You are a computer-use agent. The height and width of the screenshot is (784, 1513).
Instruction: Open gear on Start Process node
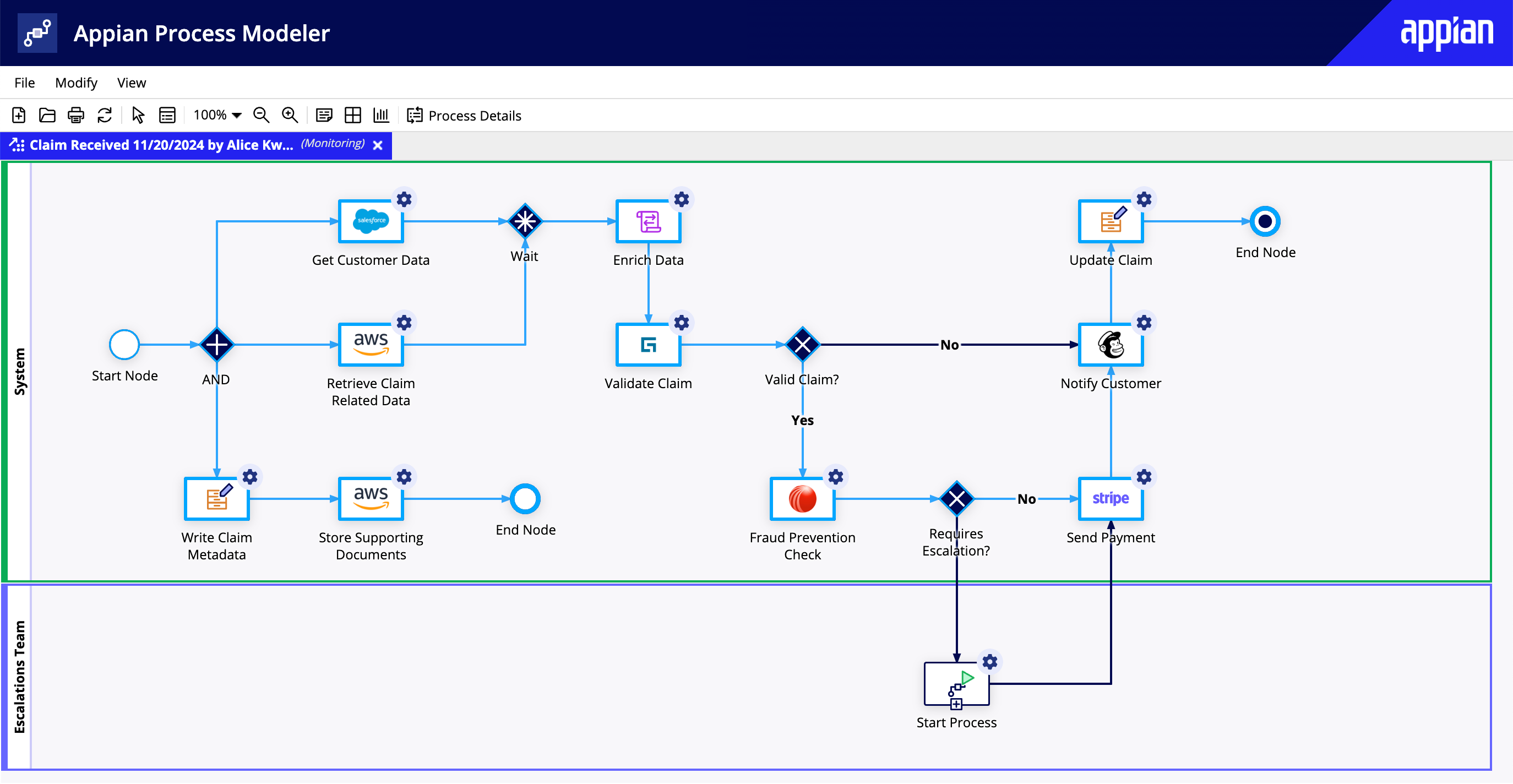tap(990, 662)
